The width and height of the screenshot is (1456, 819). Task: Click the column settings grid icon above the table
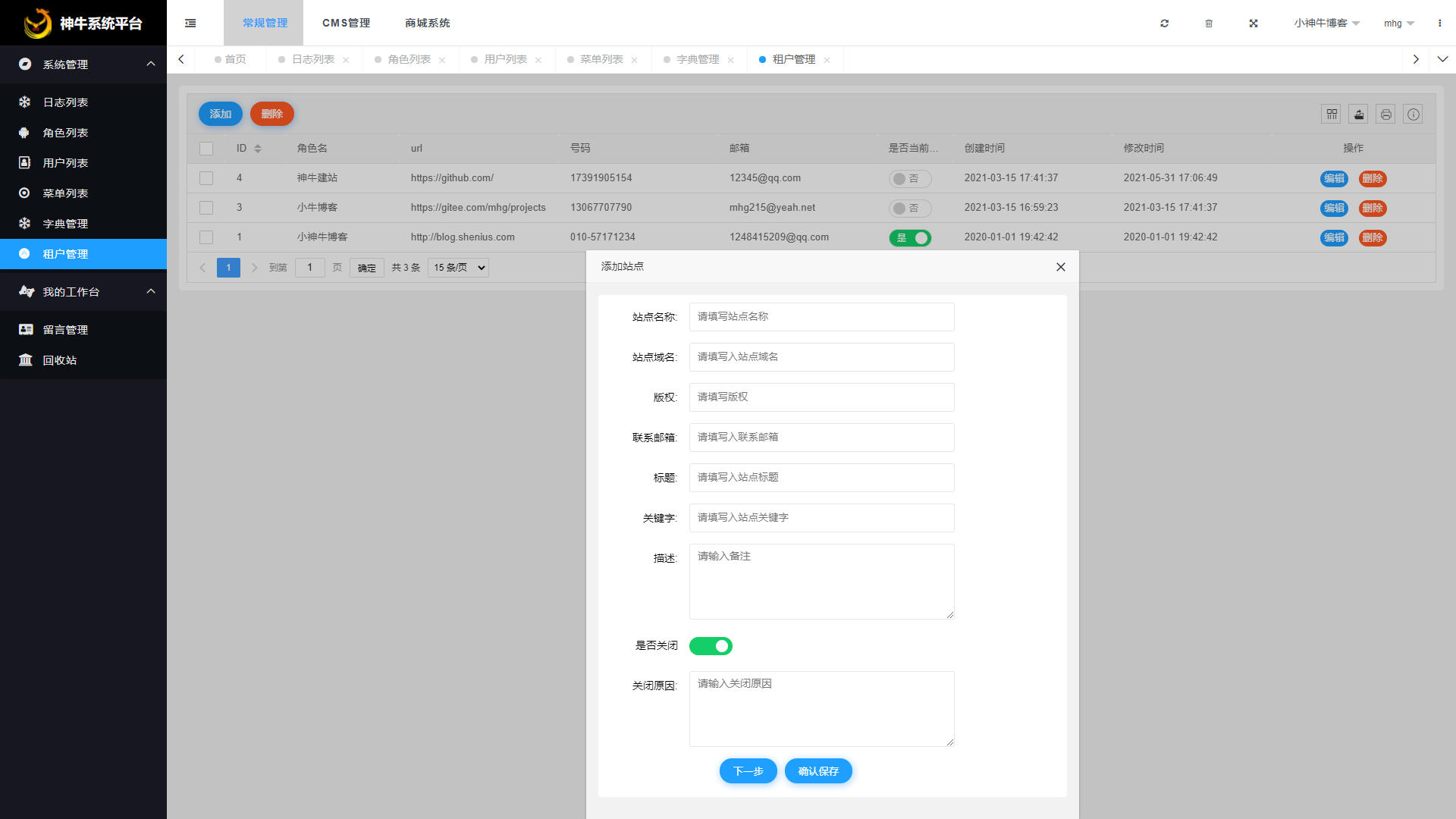coord(1331,114)
